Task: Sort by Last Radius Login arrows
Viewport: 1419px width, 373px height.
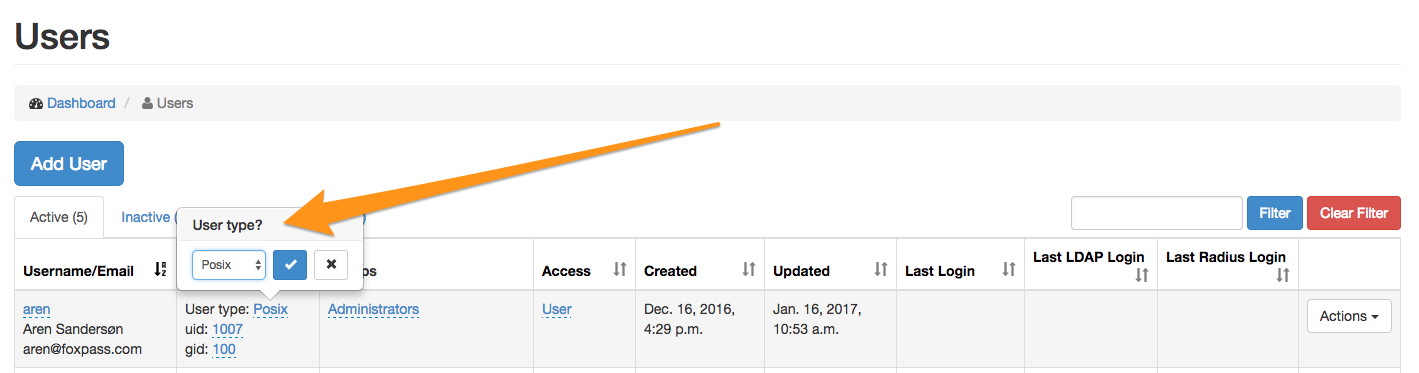Action: click(1283, 275)
